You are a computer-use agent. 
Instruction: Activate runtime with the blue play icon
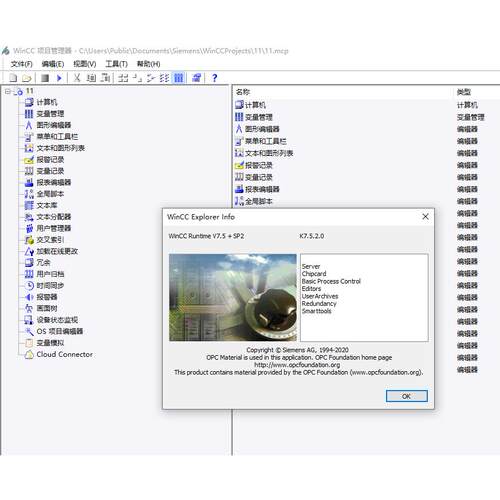point(59,78)
